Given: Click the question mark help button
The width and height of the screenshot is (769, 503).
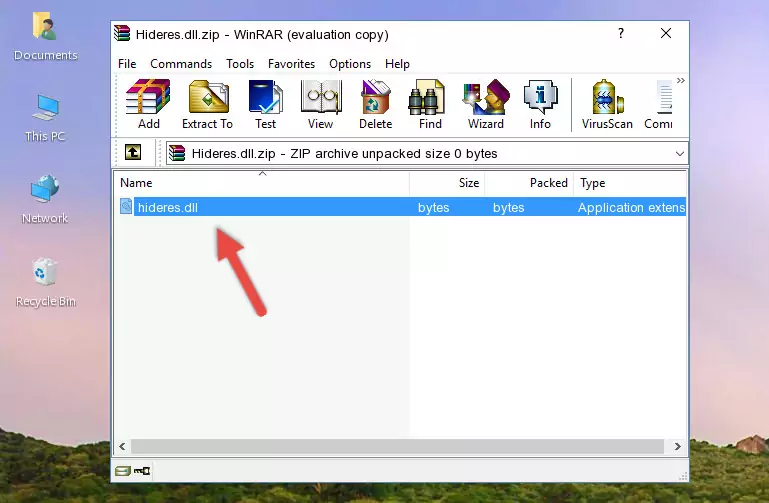Looking at the screenshot, I should (x=621, y=33).
